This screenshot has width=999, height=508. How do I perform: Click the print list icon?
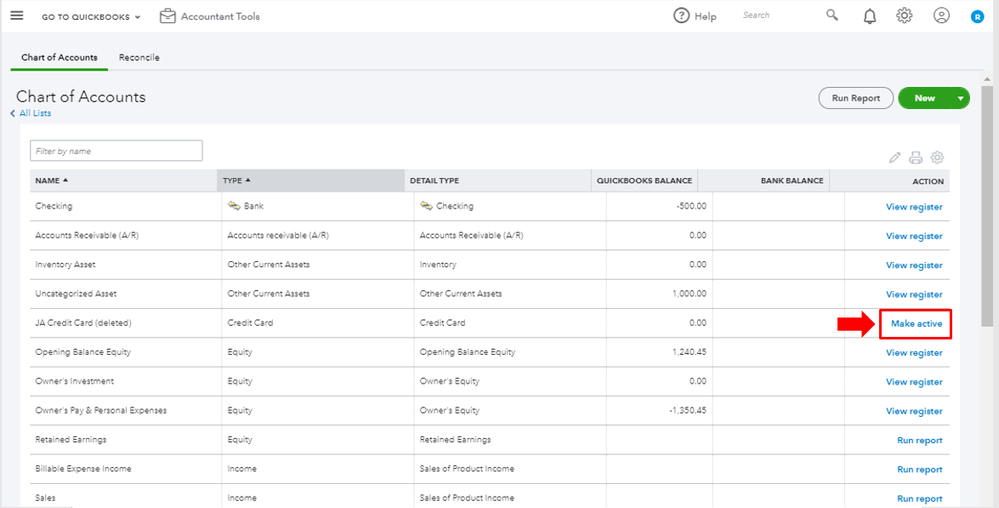tap(916, 158)
